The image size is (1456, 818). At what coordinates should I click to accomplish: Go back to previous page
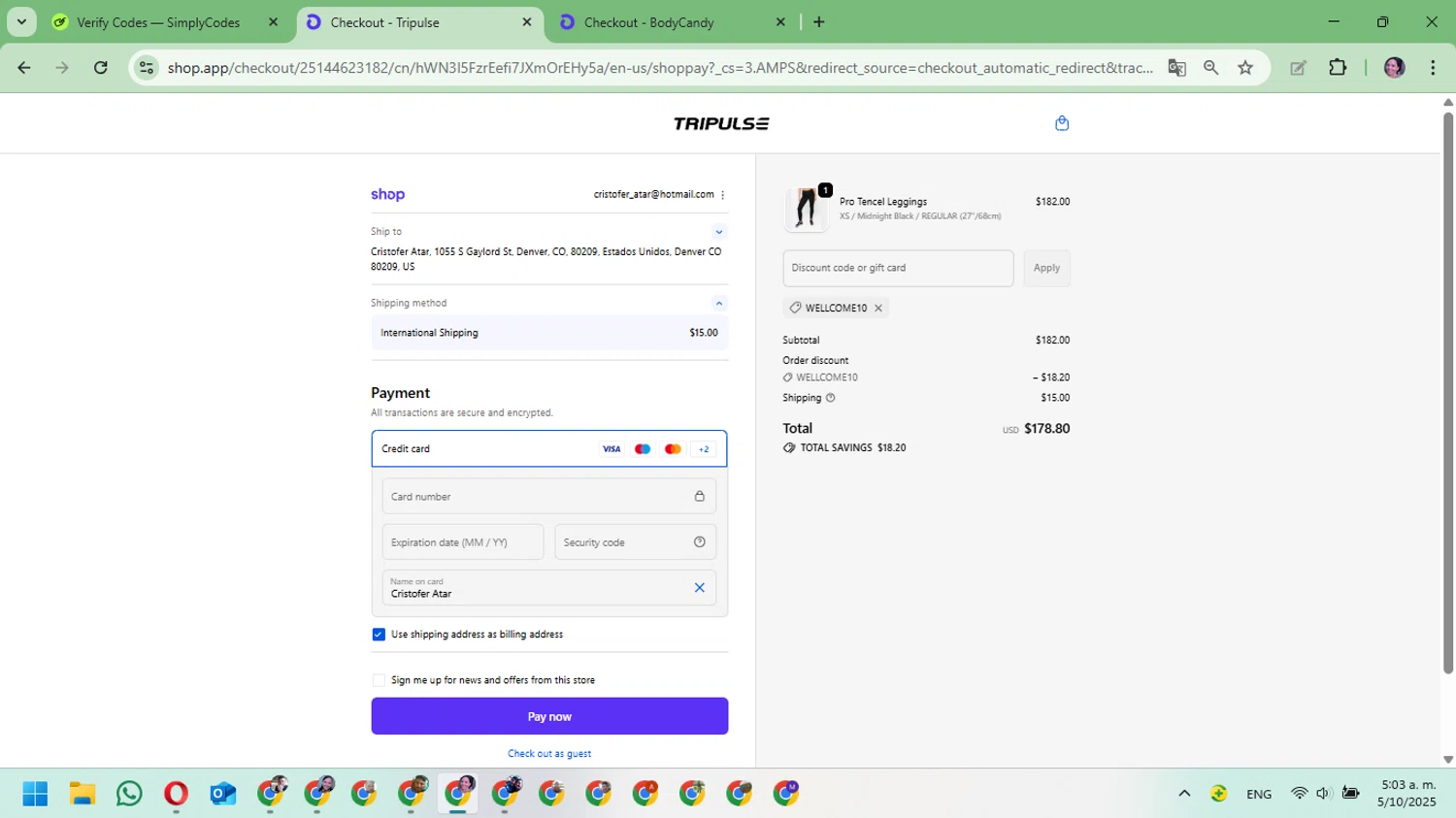tap(24, 68)
